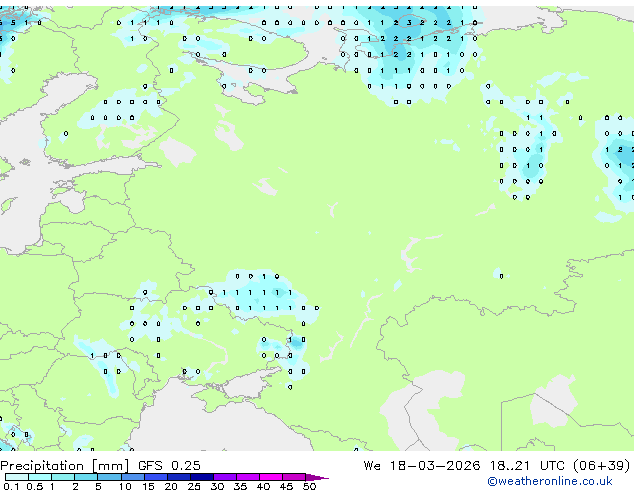This screenshot has height=490, width=634.
Task: Click the legend label "0.1"
Action: (x=11, y=486)
